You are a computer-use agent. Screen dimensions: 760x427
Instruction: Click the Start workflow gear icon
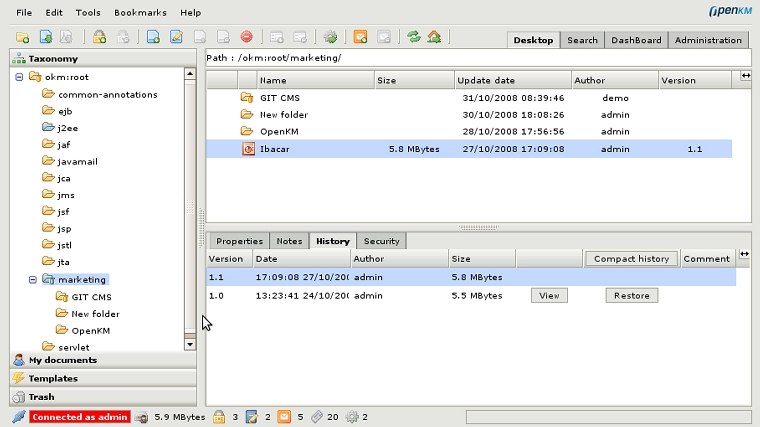click(x=331, y=37)
